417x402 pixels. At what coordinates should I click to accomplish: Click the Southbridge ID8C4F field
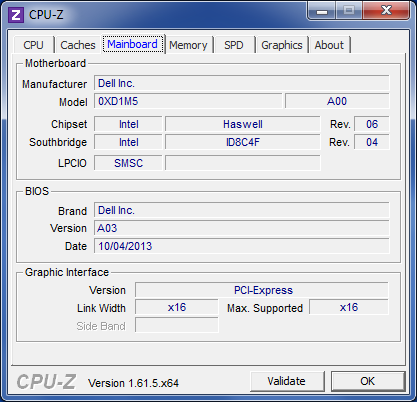(x=243, y=142)
